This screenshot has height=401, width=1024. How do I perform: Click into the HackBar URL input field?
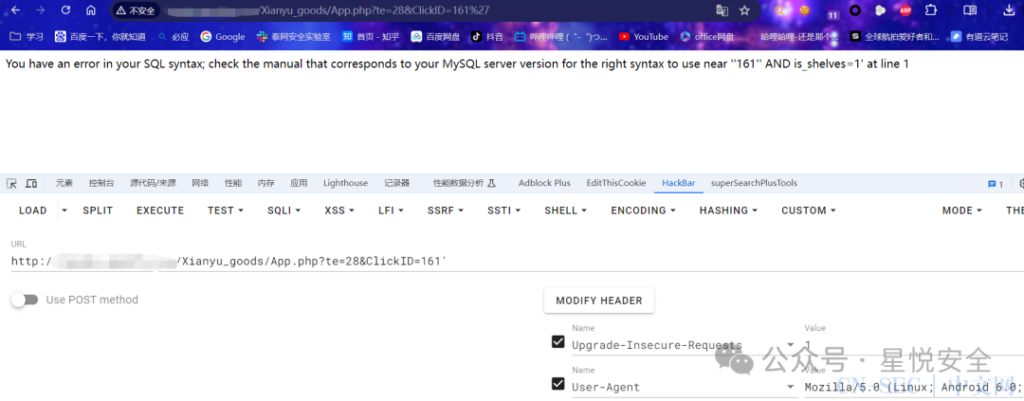point(516,261)
